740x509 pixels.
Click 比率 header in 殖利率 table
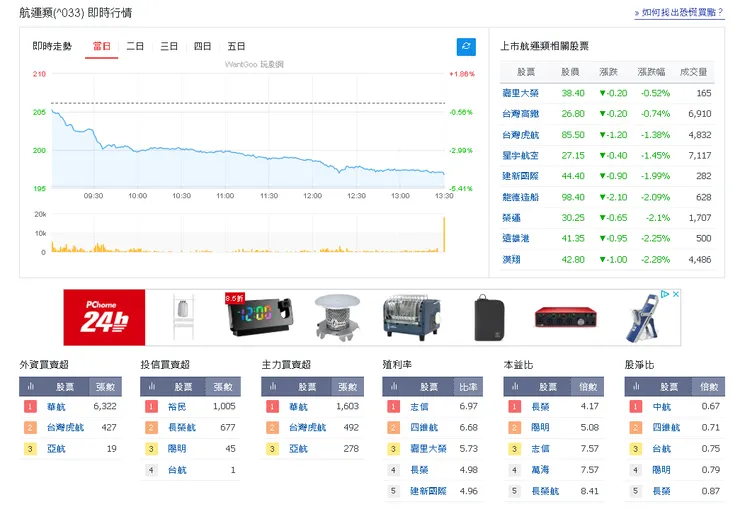coord(469,387)
